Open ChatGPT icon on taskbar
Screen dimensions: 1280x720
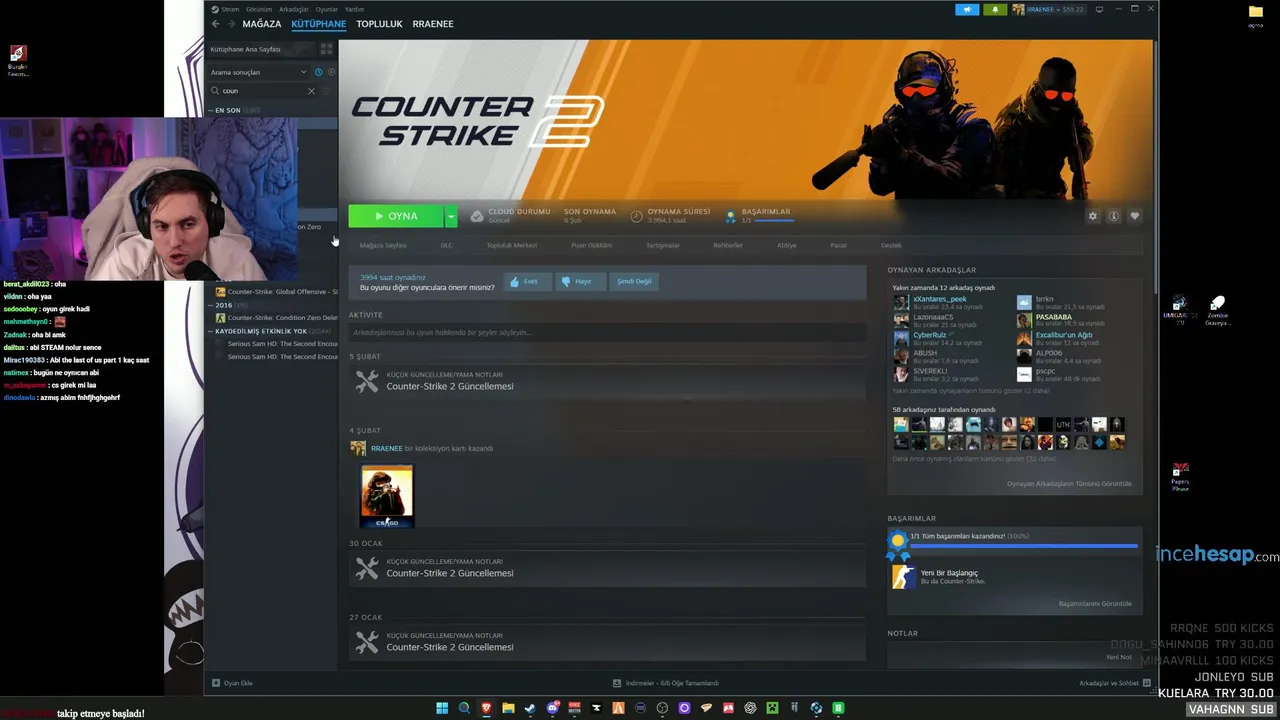[x=750, y=708]
